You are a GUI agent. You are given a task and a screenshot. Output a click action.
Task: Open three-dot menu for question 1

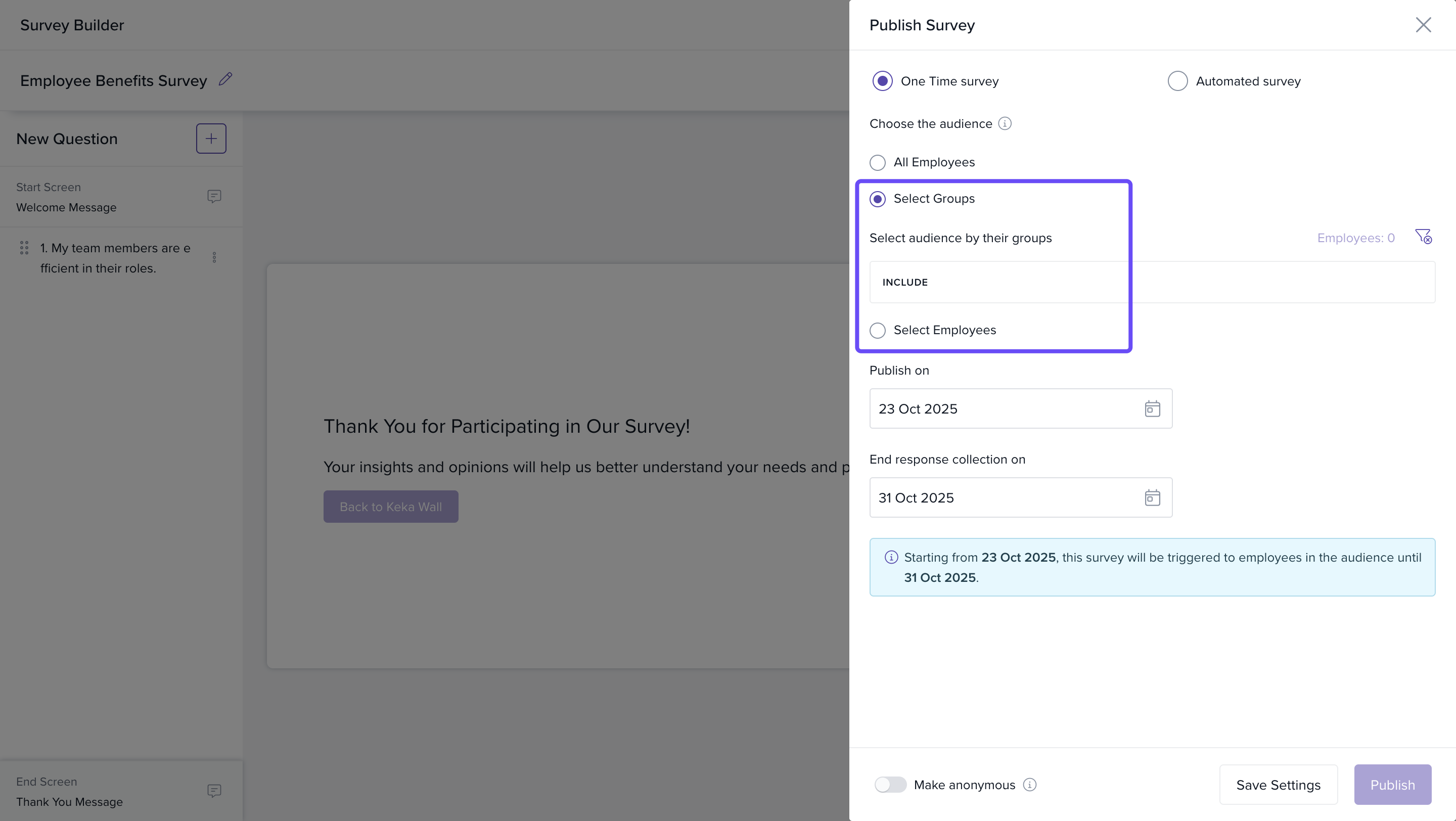click(214, 258)
